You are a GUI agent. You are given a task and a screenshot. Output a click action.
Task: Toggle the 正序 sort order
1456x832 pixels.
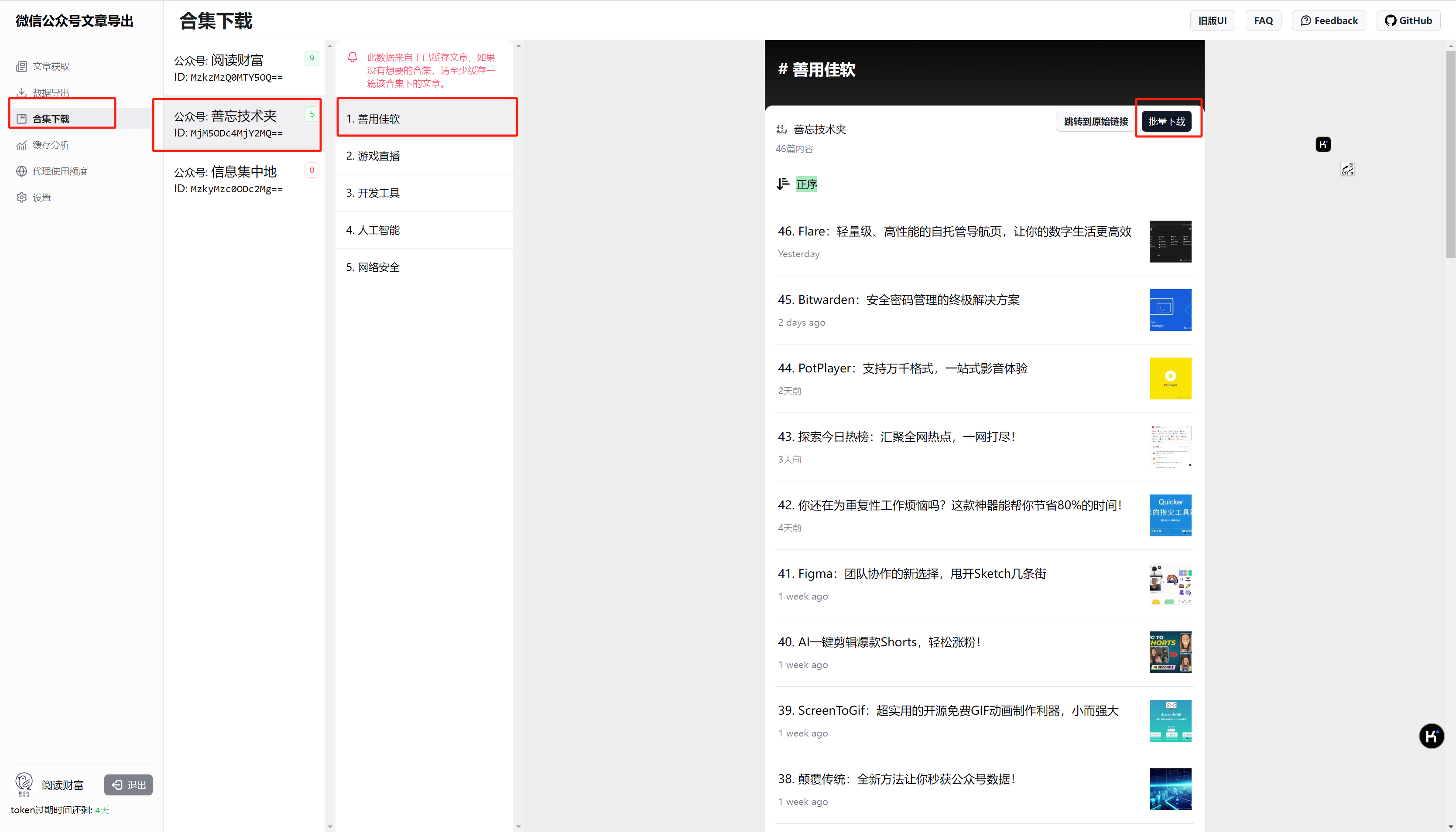[807, 184]
